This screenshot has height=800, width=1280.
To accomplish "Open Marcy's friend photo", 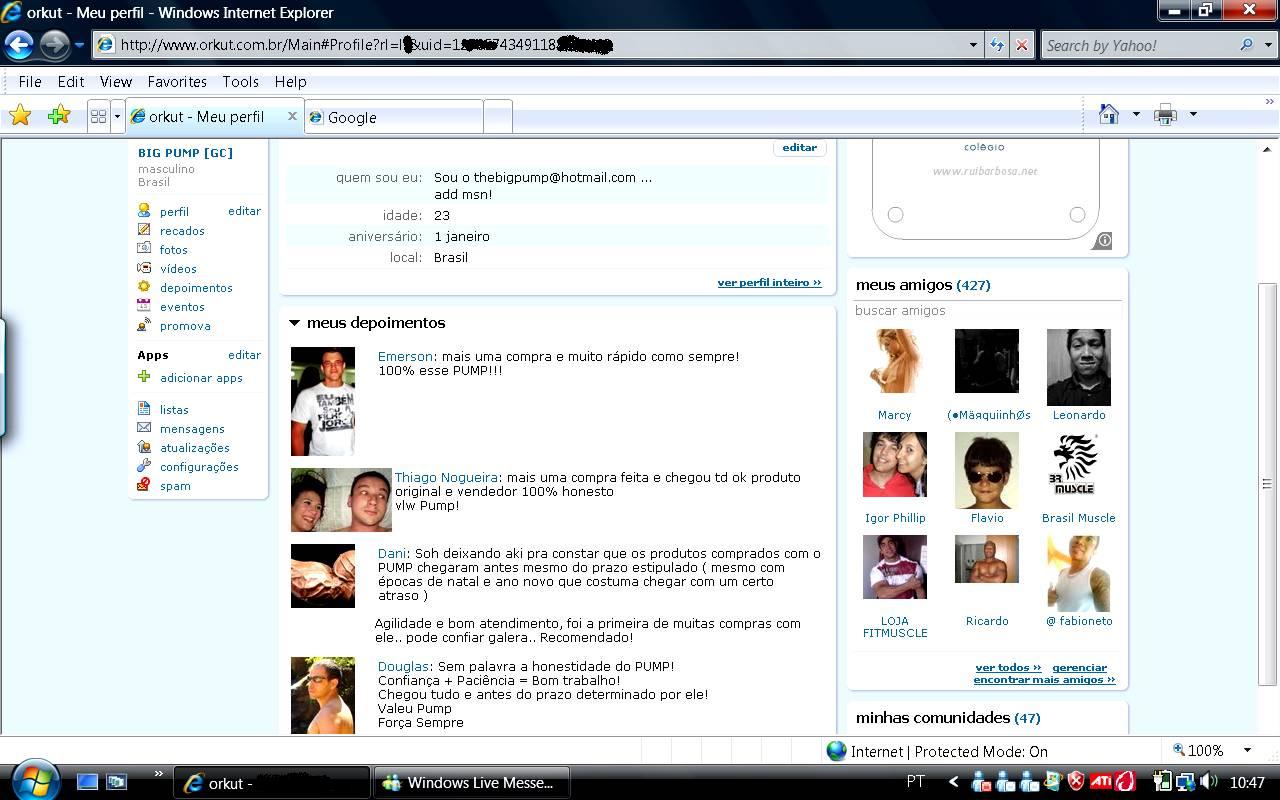I will pos(894,361).
